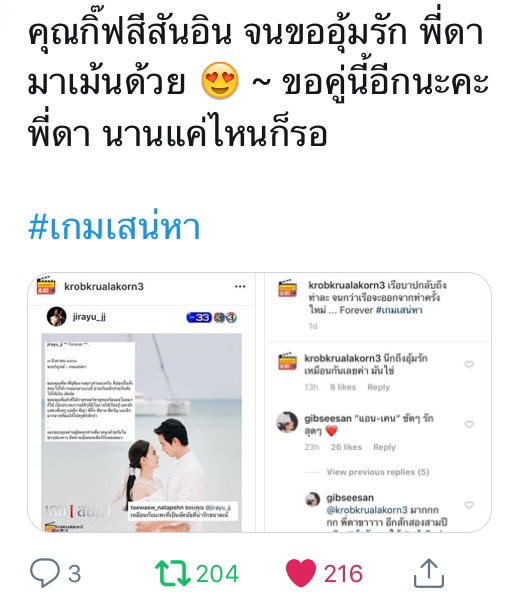Open the couple beach photo thumbnail
The height and width of the screenshot is (608, 523).
tap(142, 432)
